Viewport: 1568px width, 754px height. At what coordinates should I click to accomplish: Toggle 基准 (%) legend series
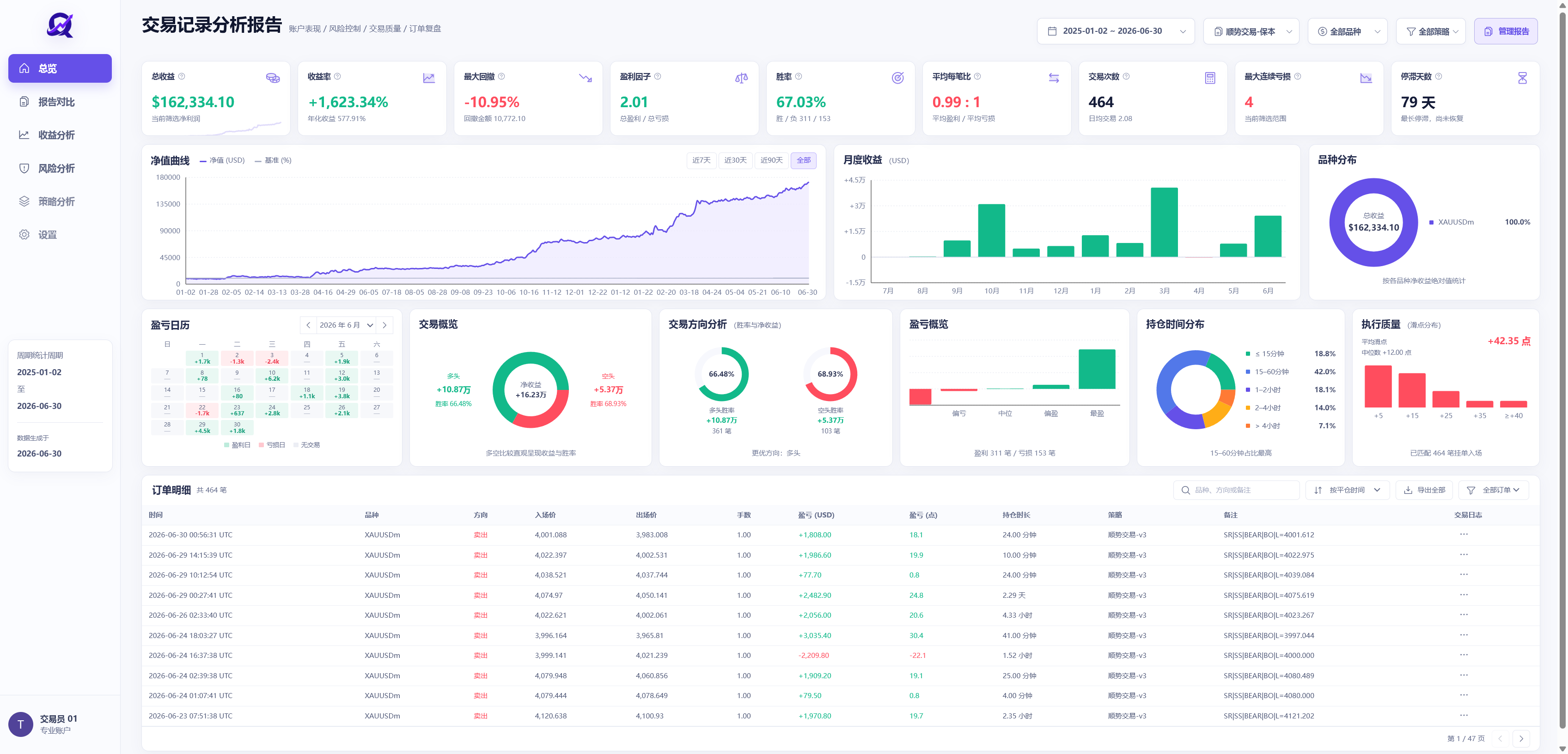pos(273,160)
